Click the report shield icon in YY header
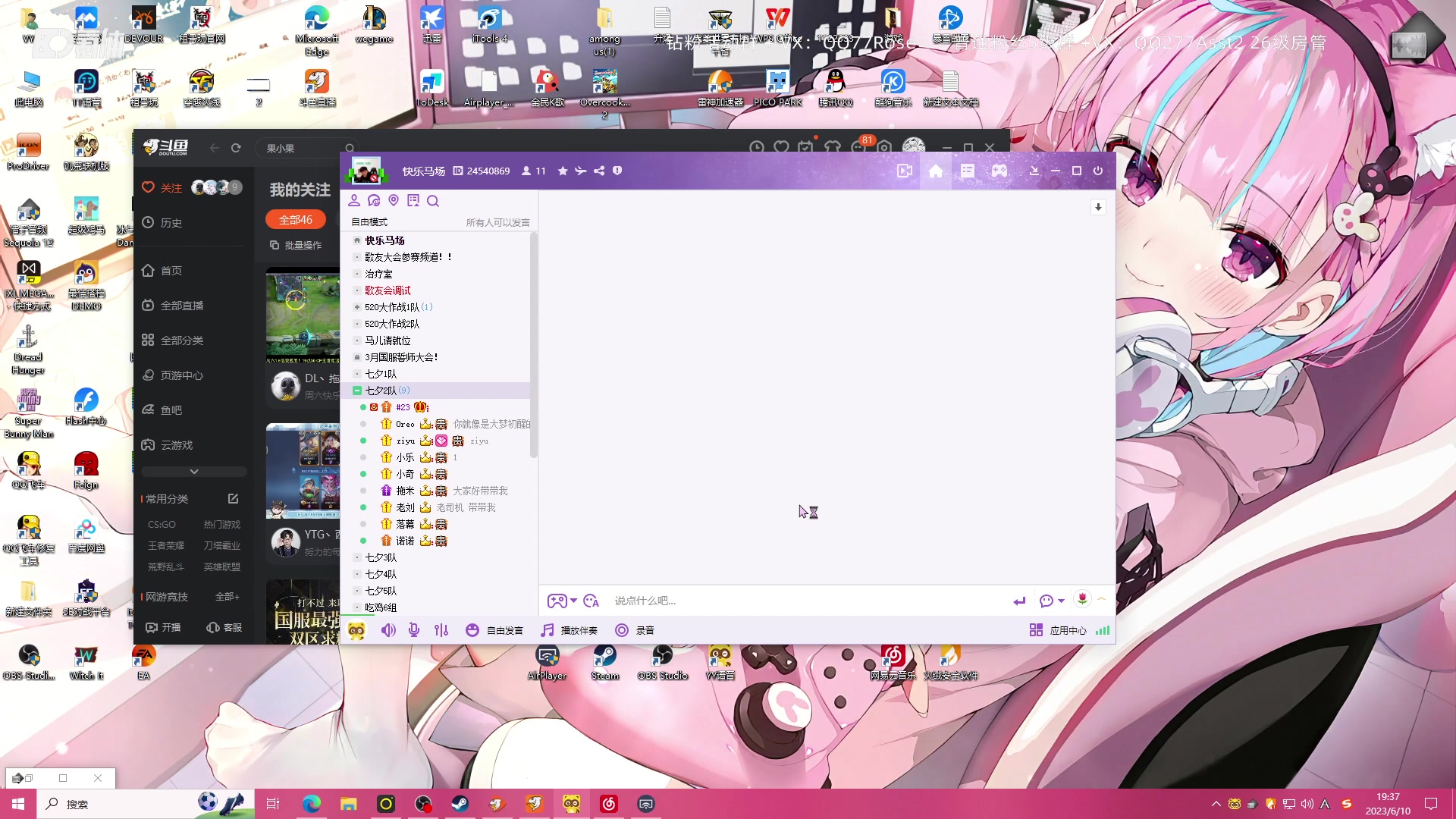The height and width of the screenshot is (819, 1456). pos(617,171)
